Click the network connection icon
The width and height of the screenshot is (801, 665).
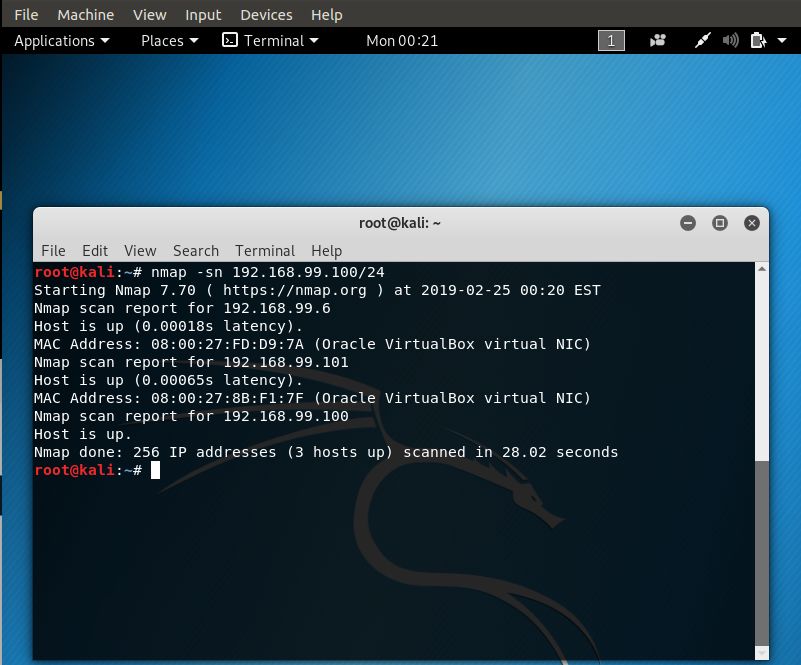point(702,40)
